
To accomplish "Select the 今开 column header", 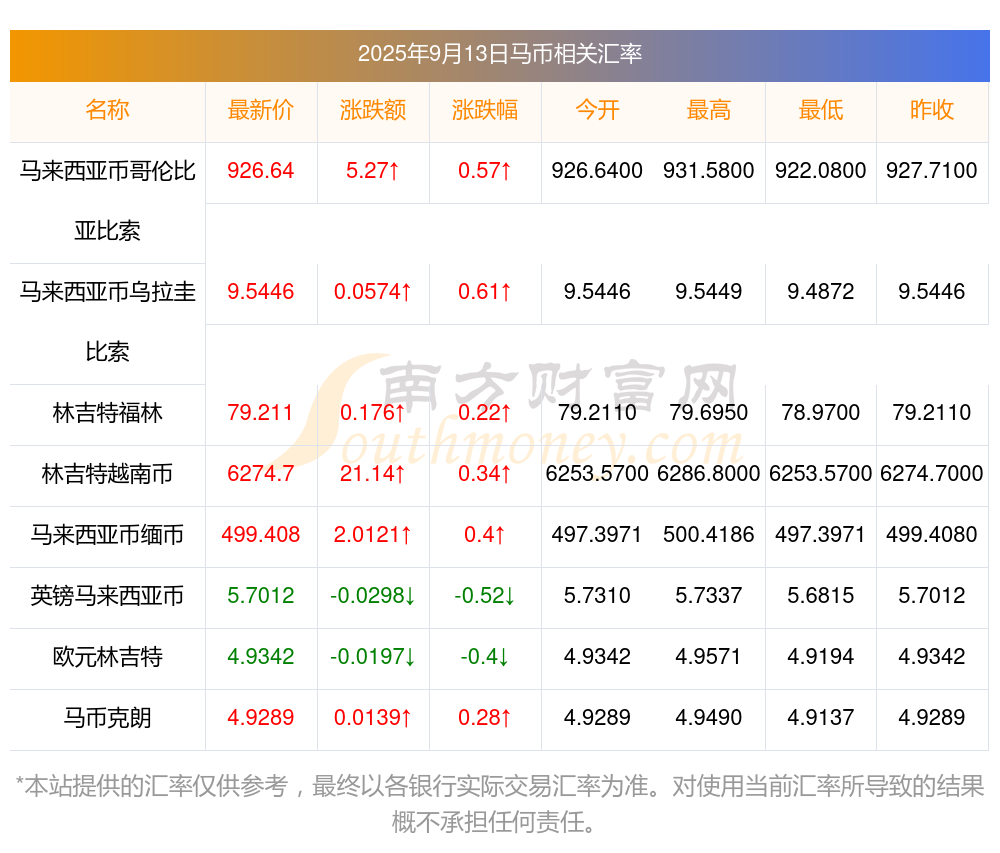I will [x=597, y=110].
